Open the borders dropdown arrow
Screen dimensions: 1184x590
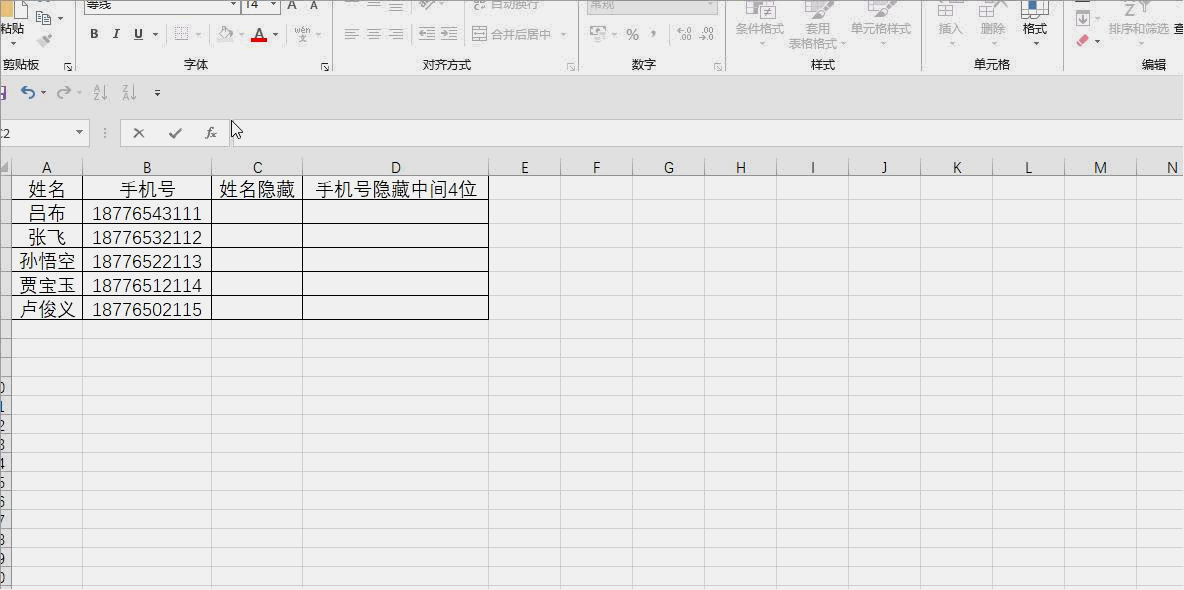tap(199, 34)
